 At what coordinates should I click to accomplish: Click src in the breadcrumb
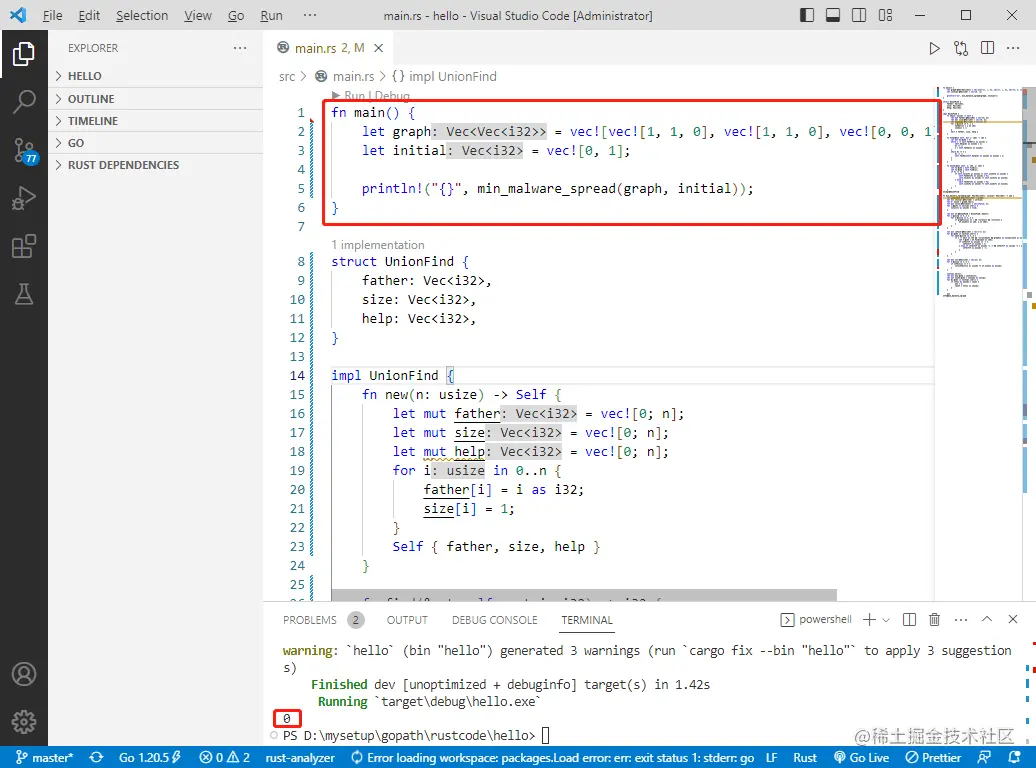[x=287, y=77]
